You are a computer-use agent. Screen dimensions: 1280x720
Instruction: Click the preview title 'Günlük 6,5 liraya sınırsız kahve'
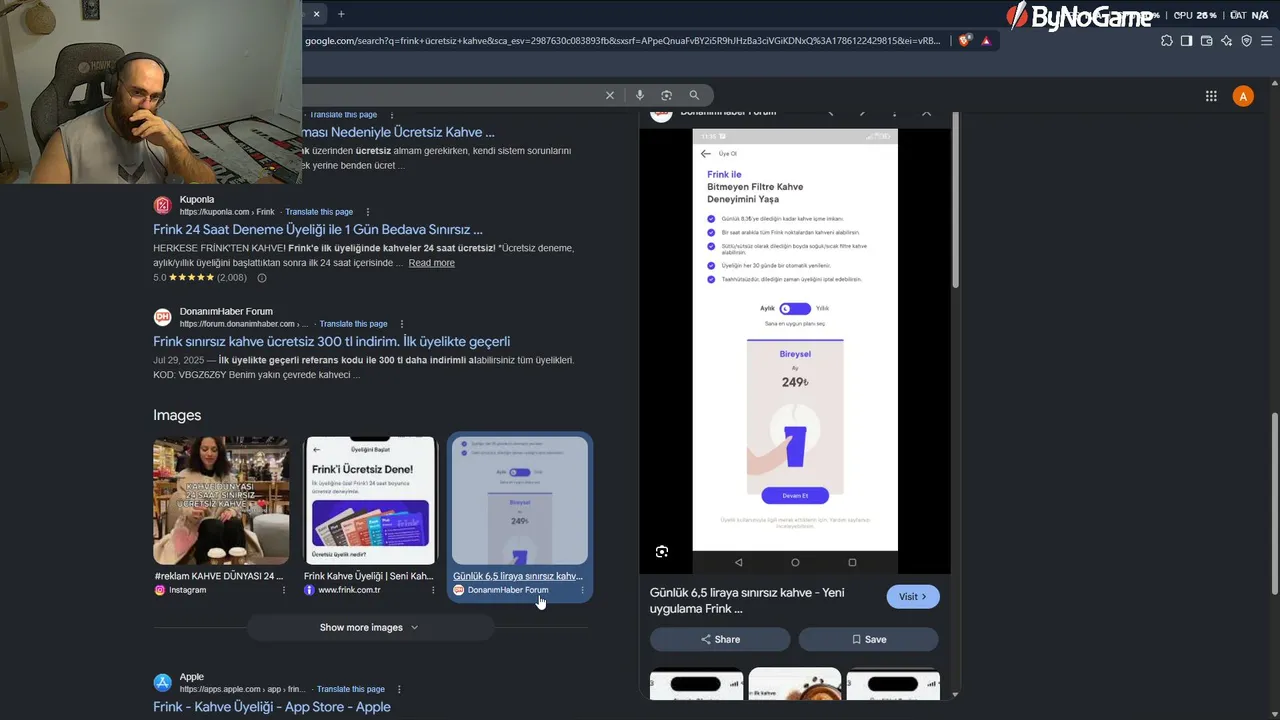point(747,600)
